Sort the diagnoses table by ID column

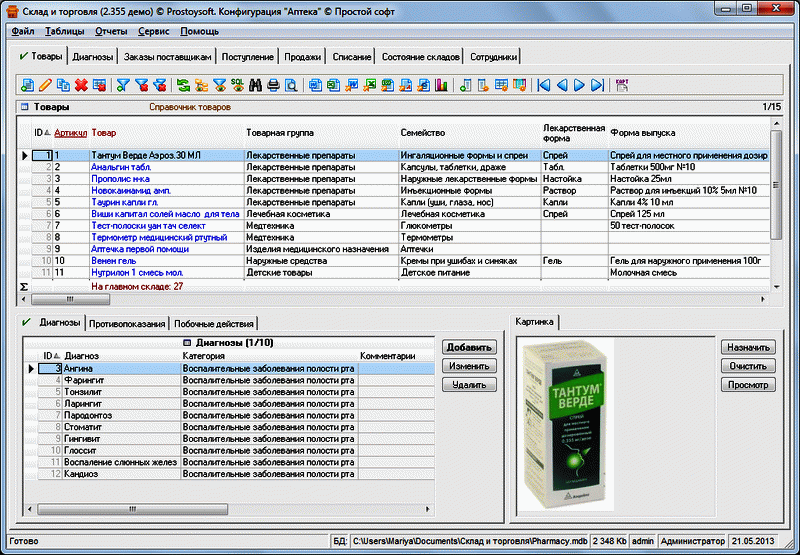[x=47, y=355]
